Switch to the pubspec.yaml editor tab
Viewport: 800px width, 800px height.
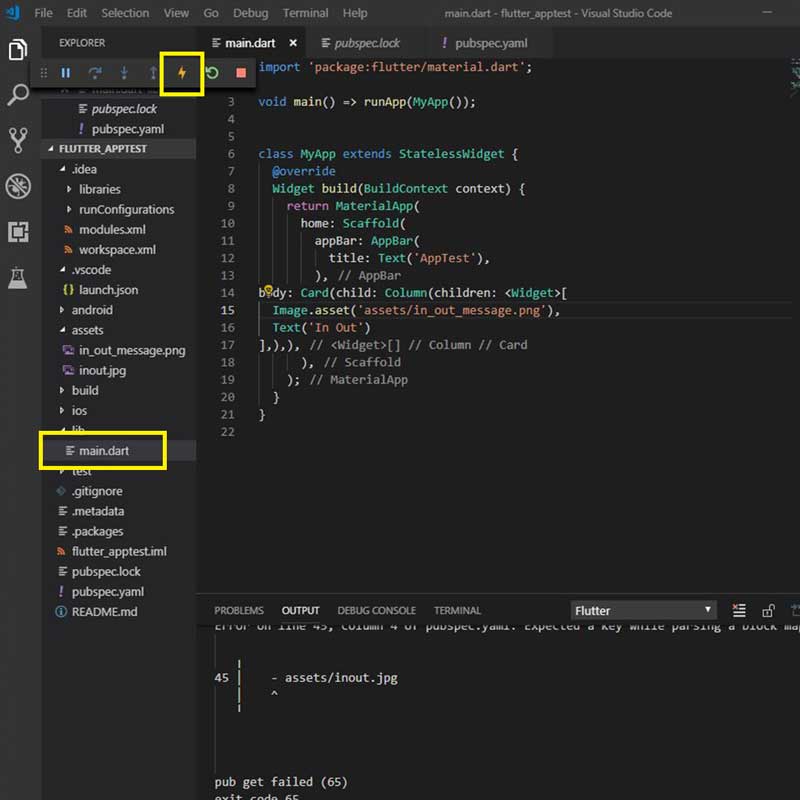coord(490,44)
